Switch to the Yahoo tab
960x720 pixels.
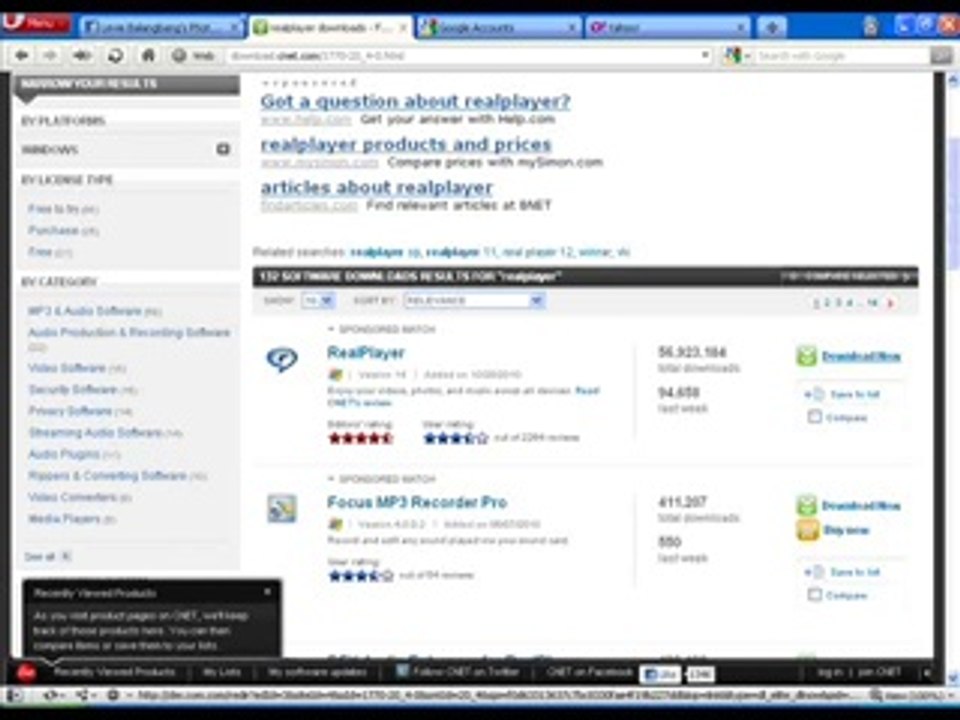[667, 28]
